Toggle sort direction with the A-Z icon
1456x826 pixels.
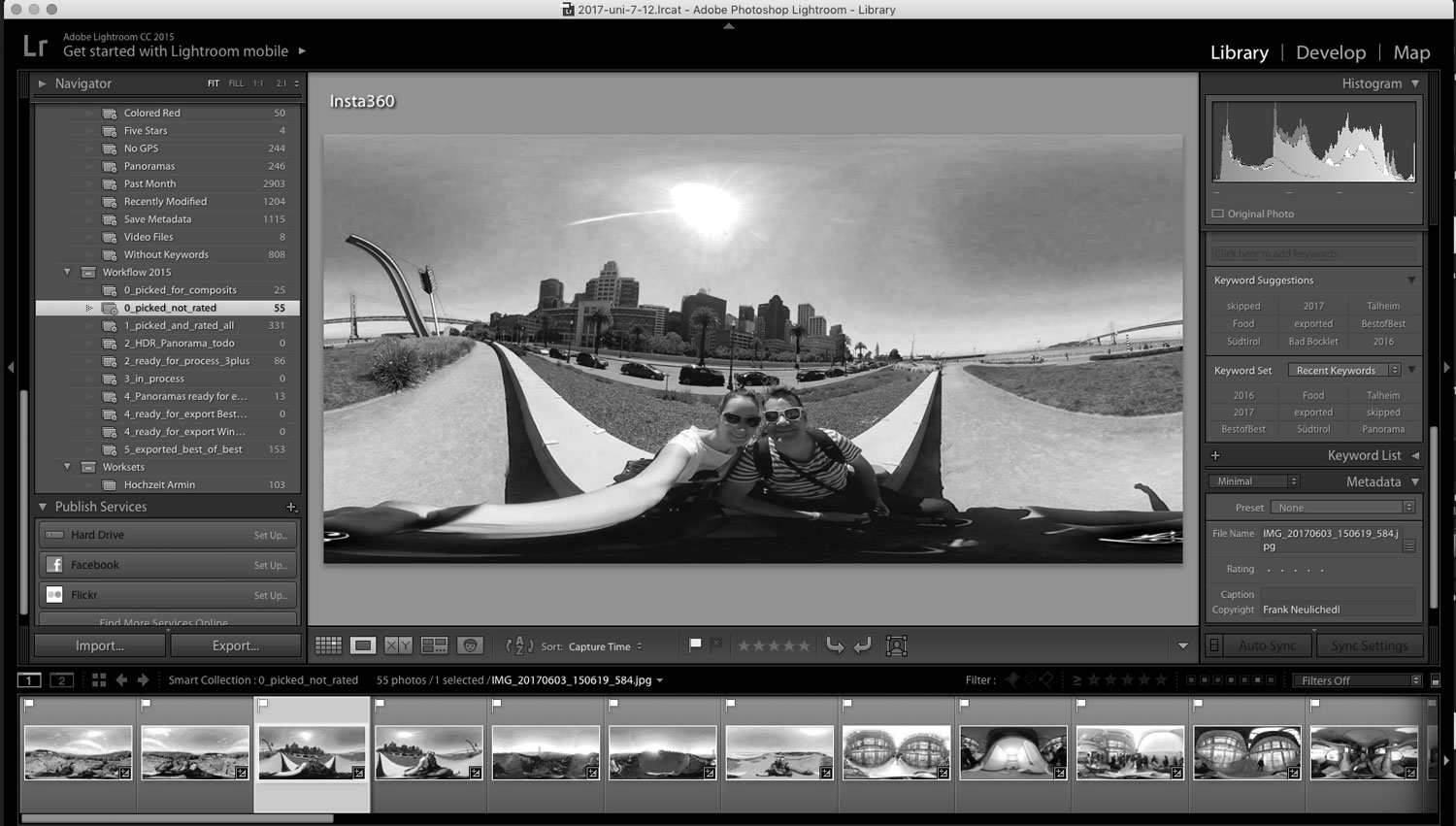pyautogui.click(x=521, y=644)
